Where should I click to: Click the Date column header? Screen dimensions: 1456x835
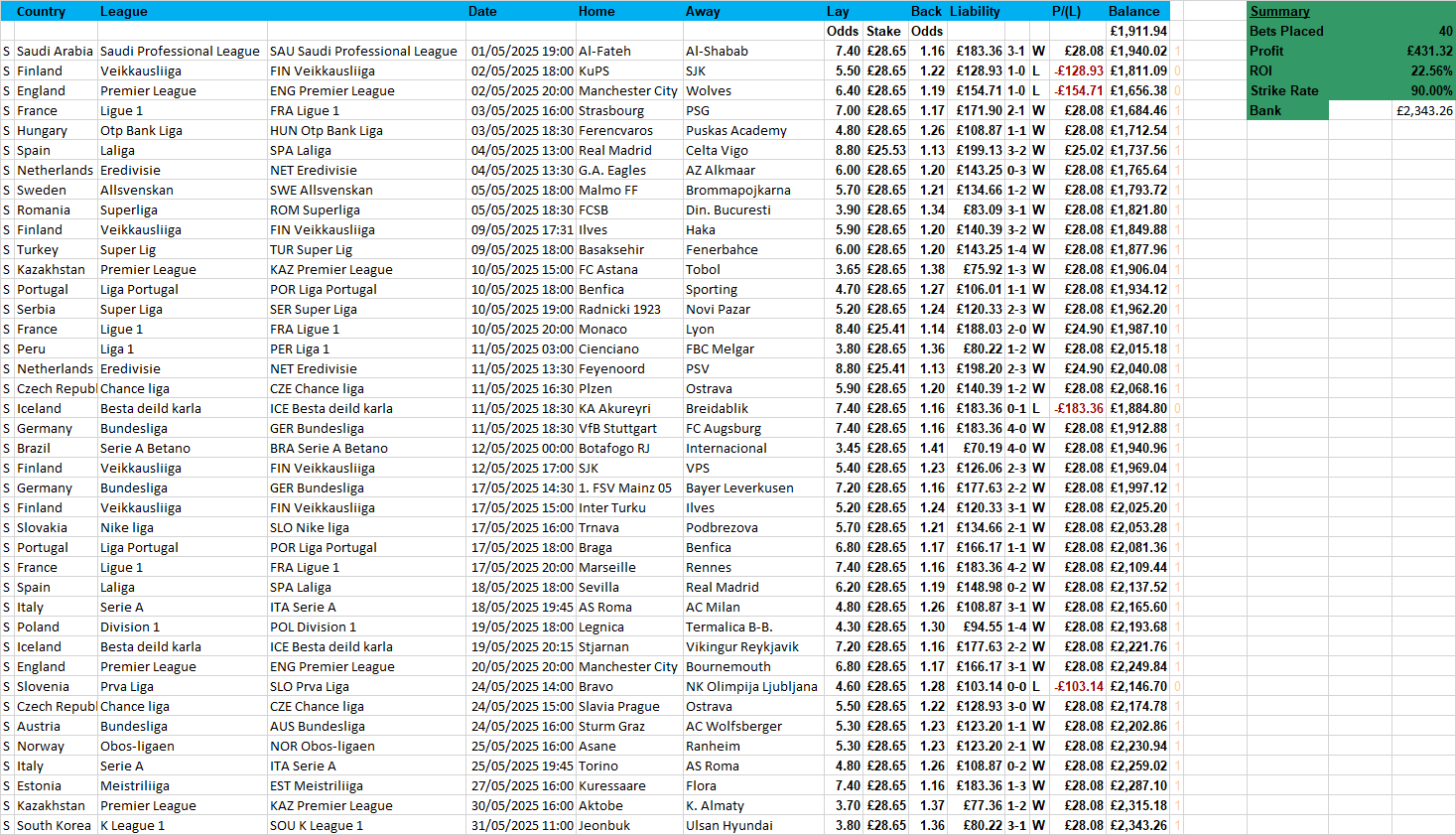(482, 11)
